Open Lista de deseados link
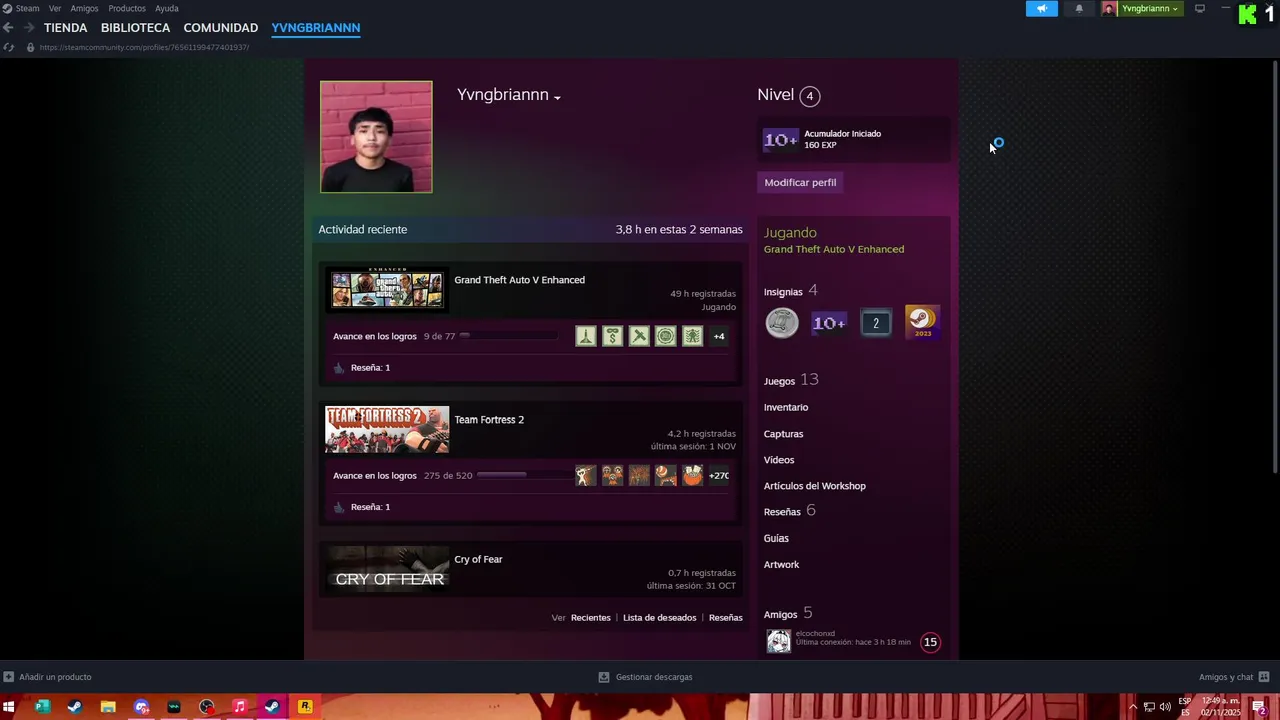The image size is (1280, 720). [659, 618]
